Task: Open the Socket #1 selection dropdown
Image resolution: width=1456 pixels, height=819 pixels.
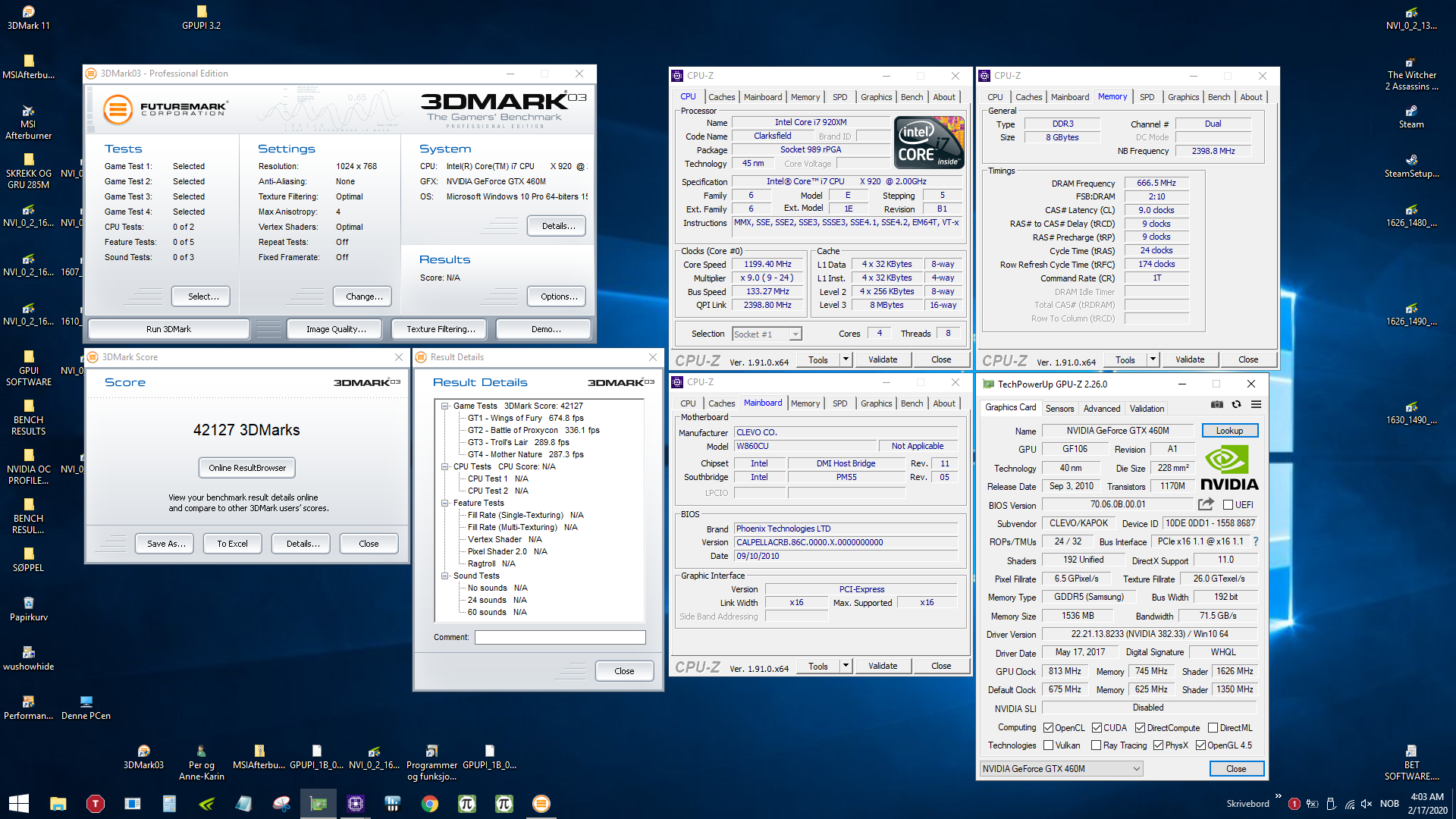Action: point(767,334)
